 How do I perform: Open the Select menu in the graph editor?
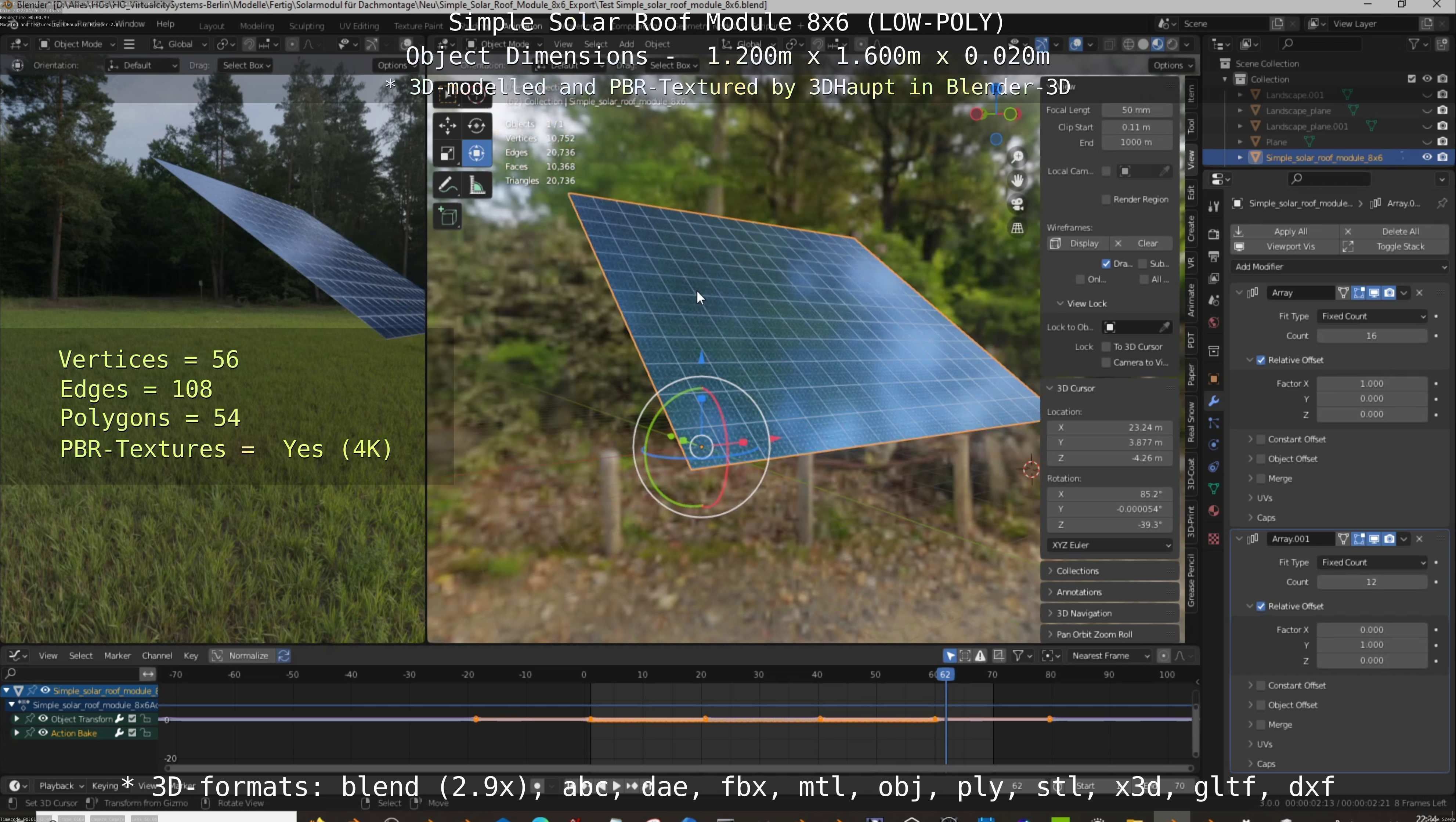(81, 656)
